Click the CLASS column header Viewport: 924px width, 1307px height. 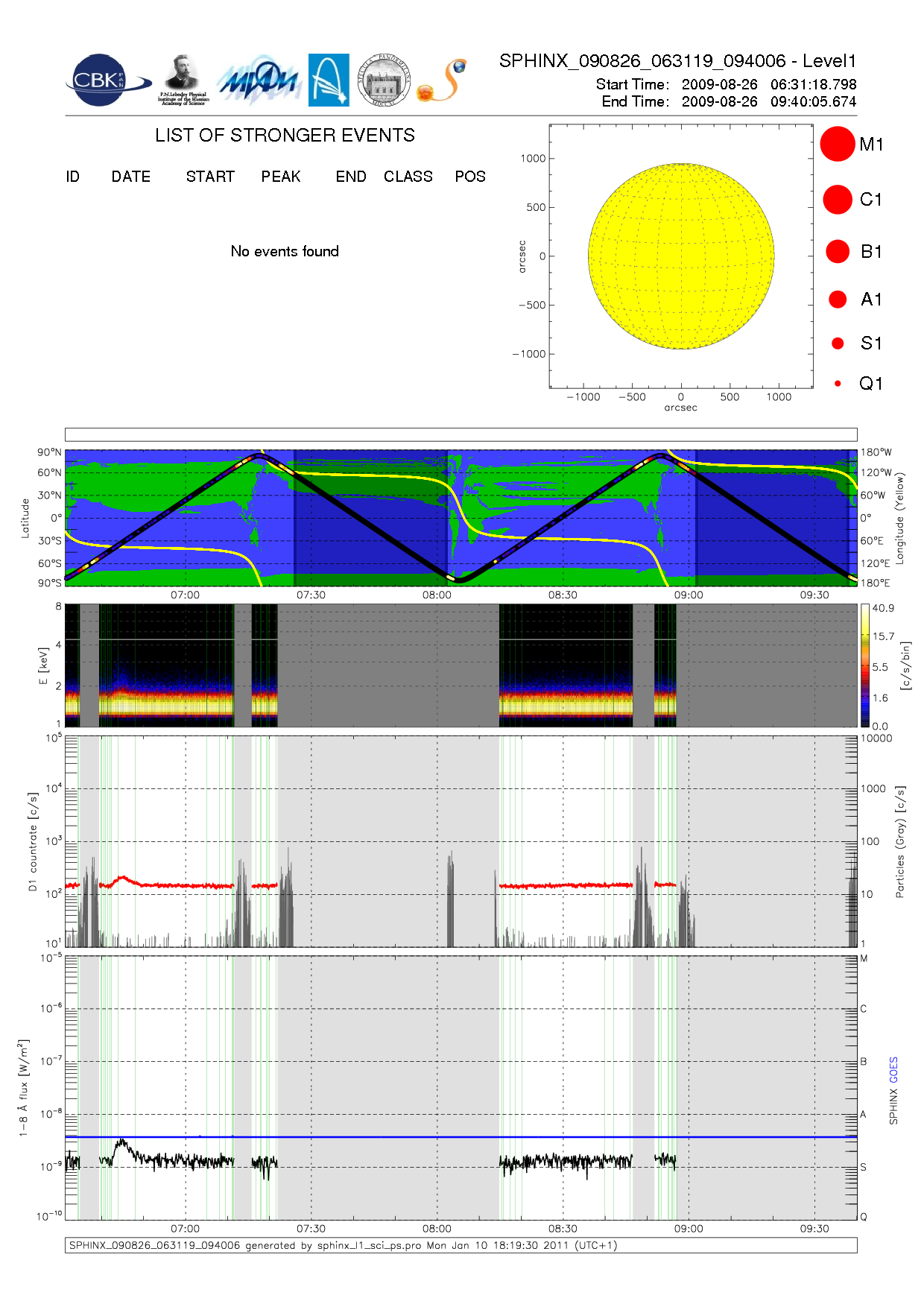click(408, 177)
